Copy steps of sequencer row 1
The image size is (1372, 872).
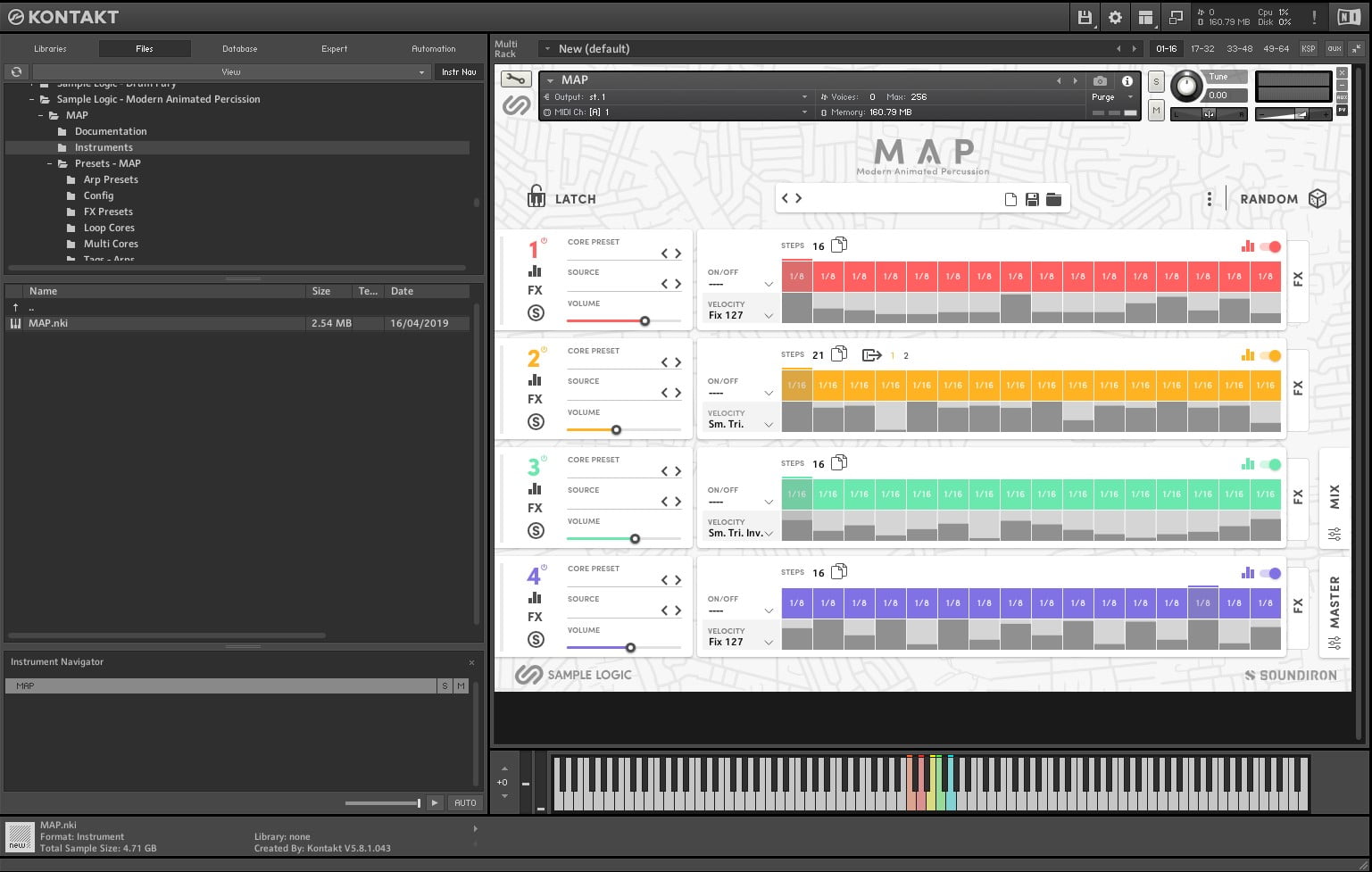coord(839,245)
